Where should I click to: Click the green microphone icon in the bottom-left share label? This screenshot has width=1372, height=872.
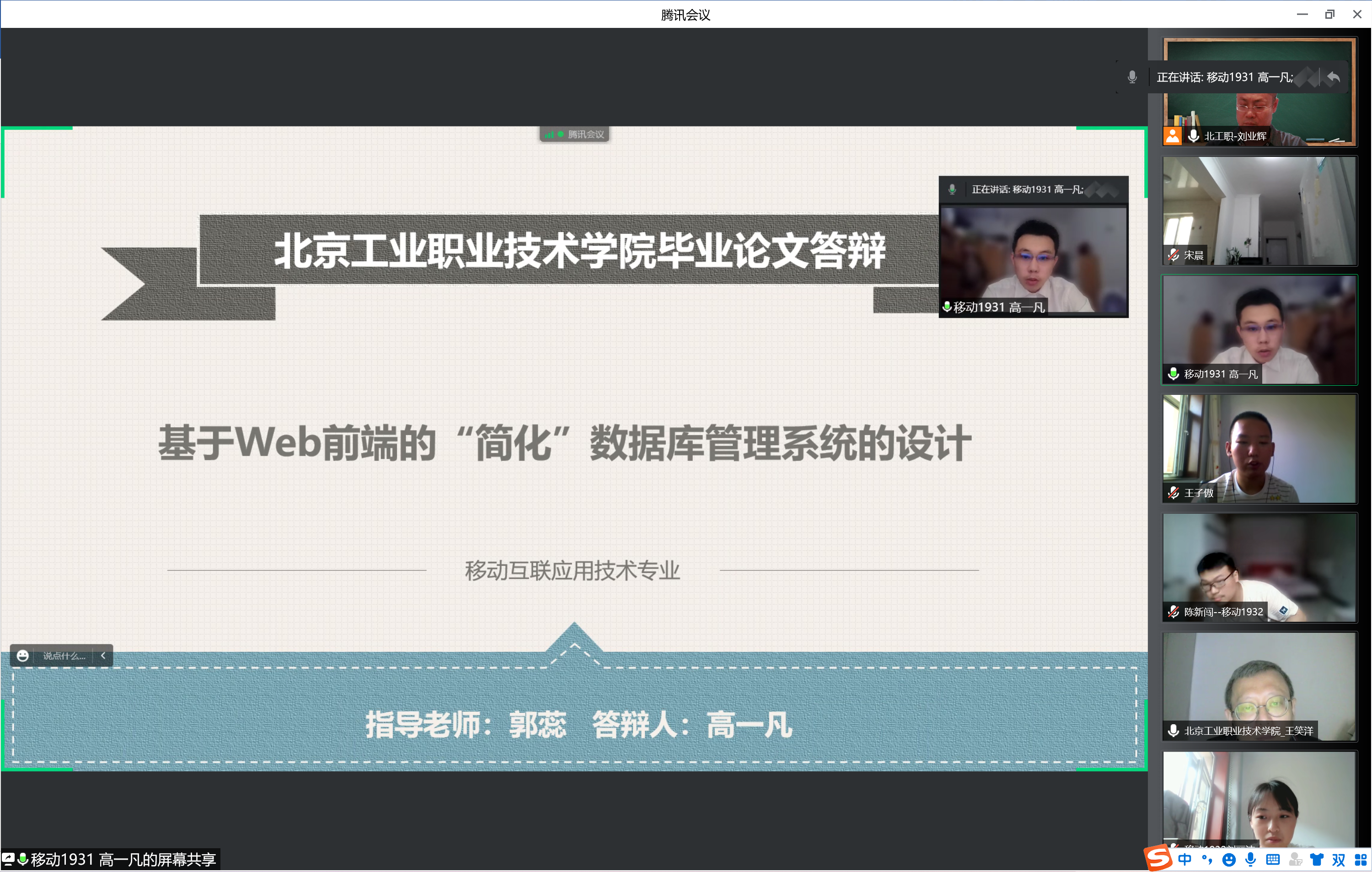[23, 860]
